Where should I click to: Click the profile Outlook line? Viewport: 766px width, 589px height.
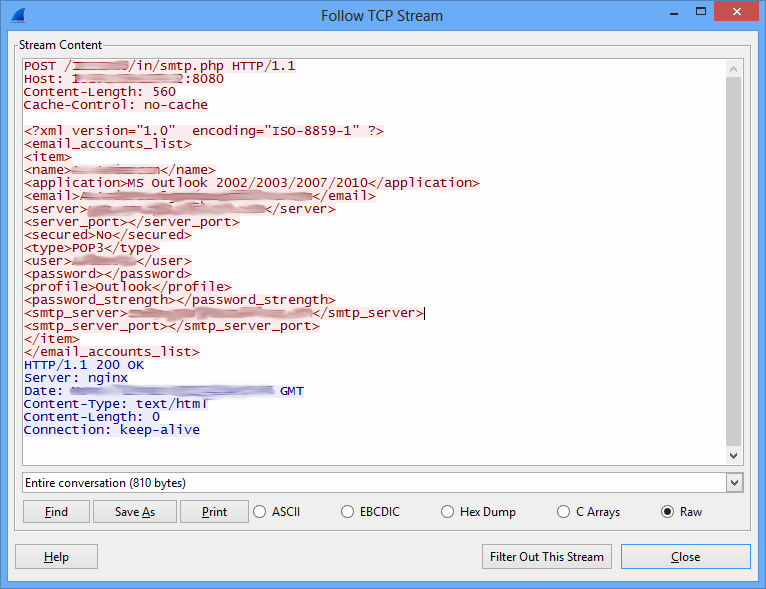pos(128,287)
